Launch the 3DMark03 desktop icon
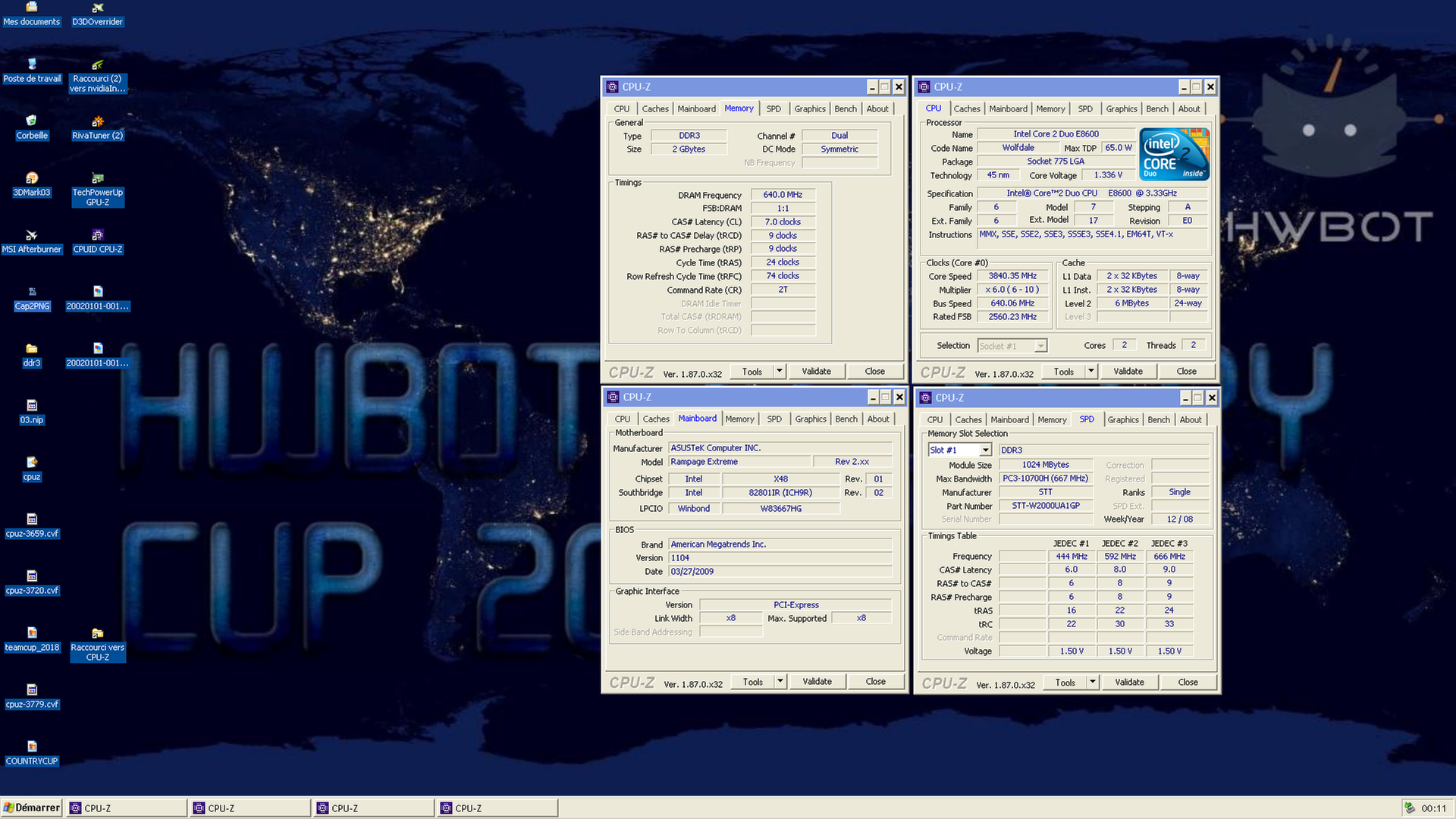 (31, 184)
